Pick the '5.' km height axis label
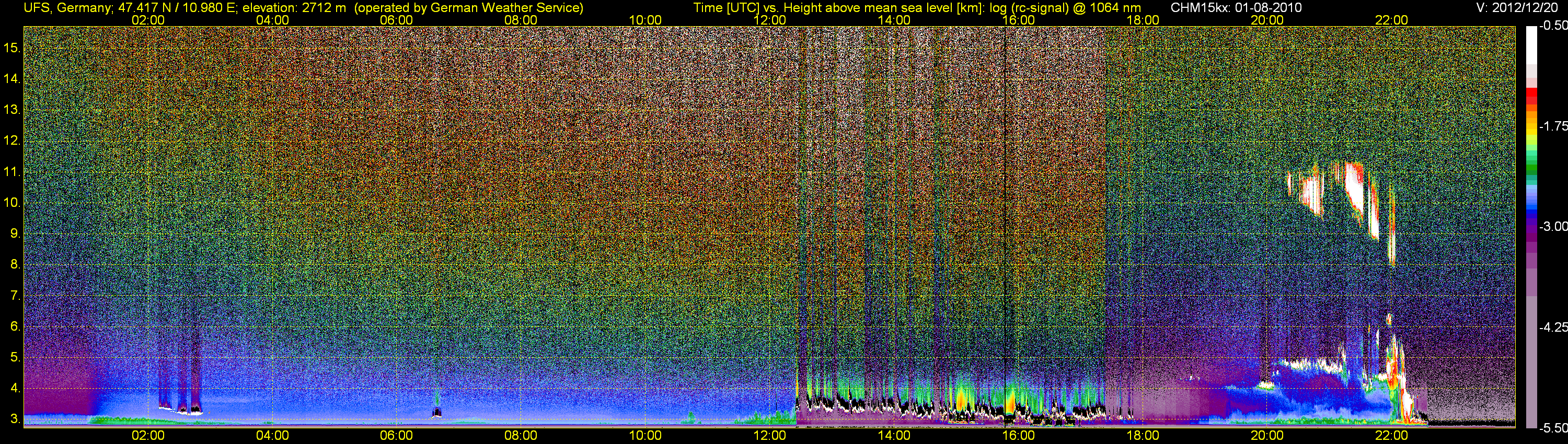The image size is (1568, 444). pyautogui.click(x=15, y=358)
